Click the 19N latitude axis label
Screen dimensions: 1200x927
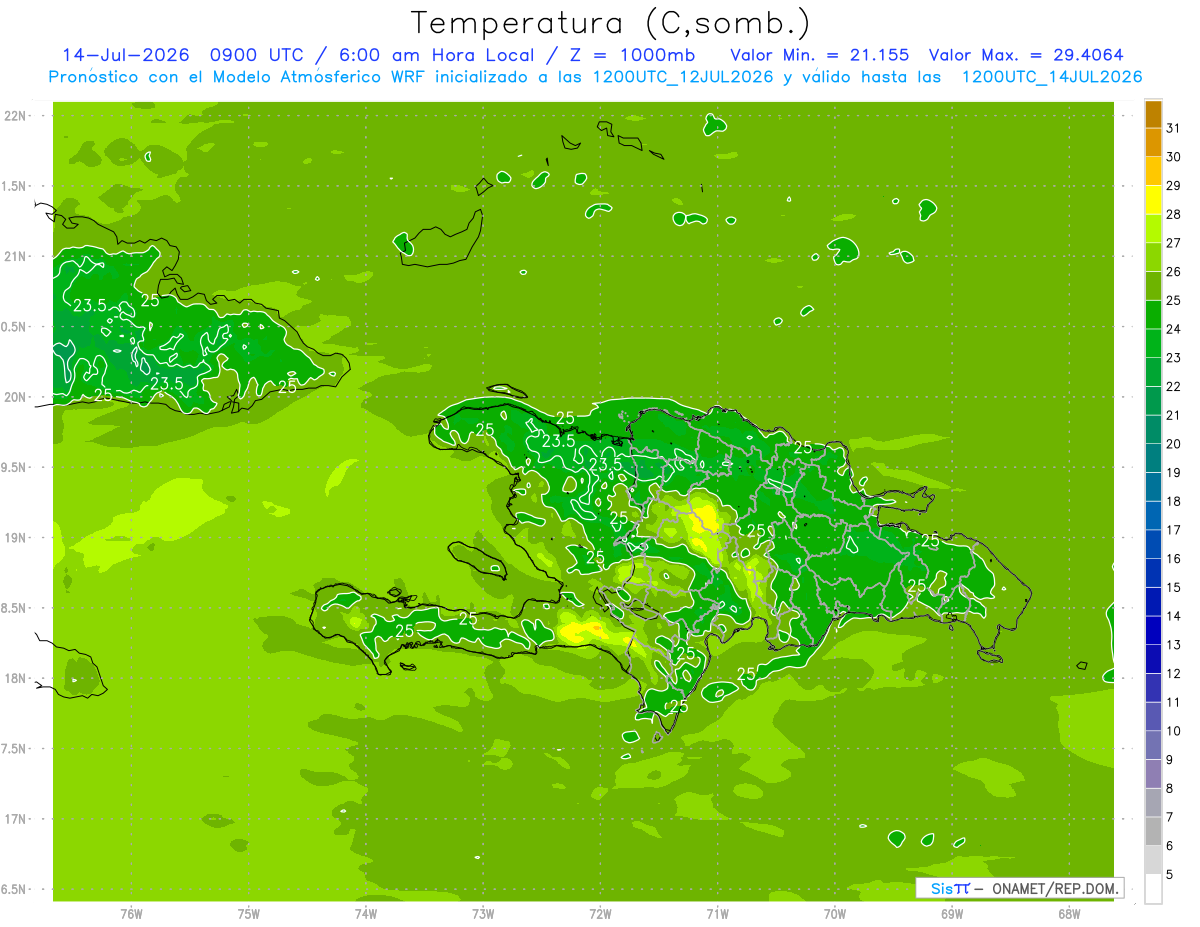[17, 537]
